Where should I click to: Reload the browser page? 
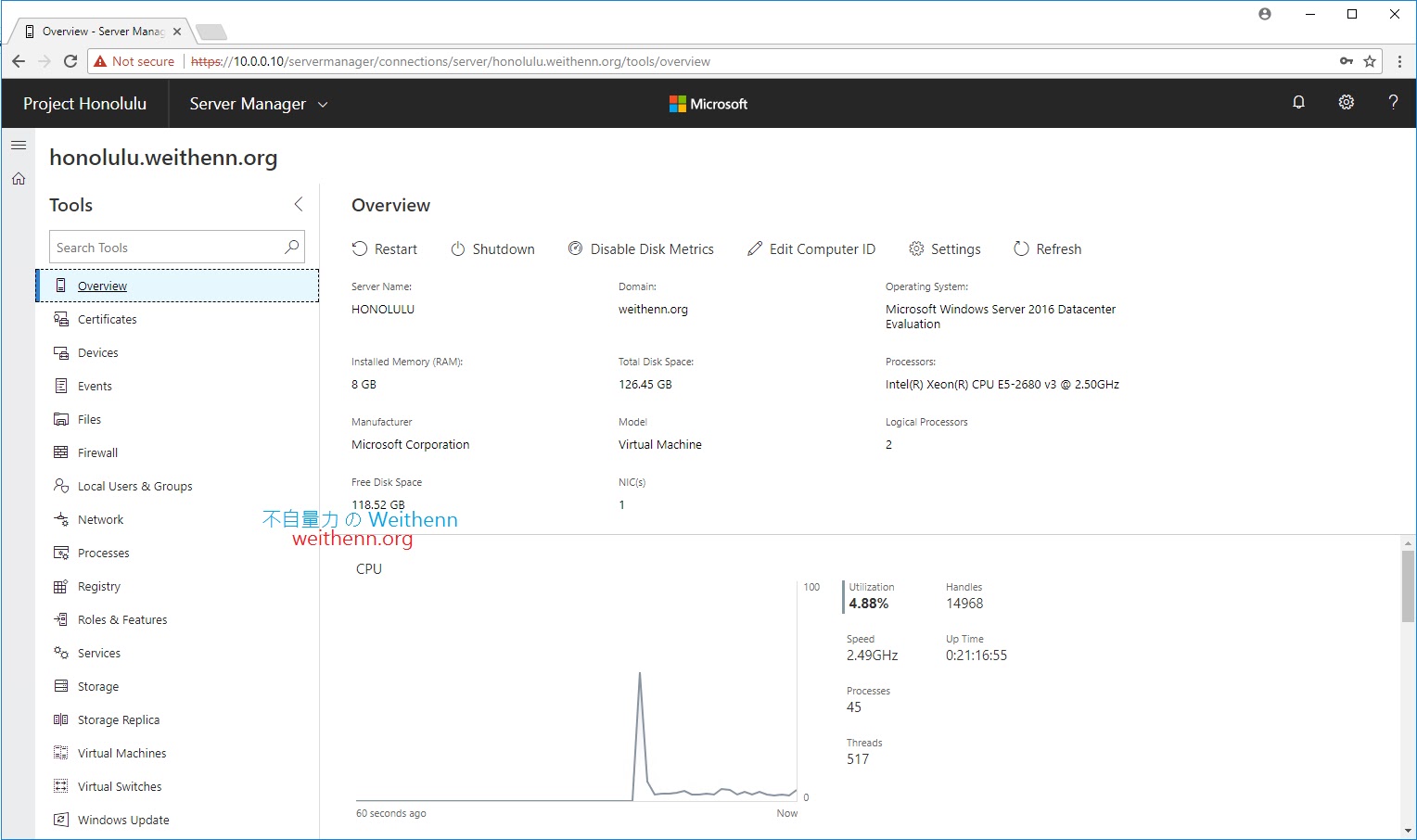click(x=70, y=61)
